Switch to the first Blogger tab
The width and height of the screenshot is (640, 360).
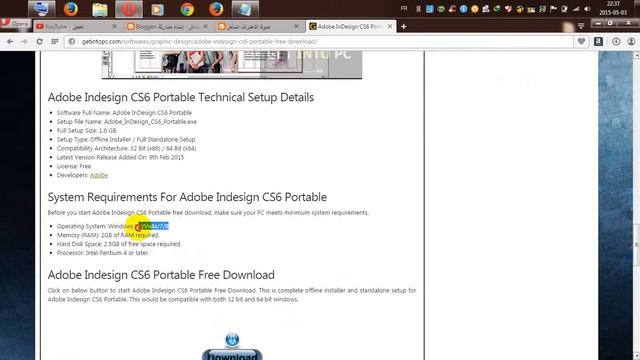pos(167,27)
